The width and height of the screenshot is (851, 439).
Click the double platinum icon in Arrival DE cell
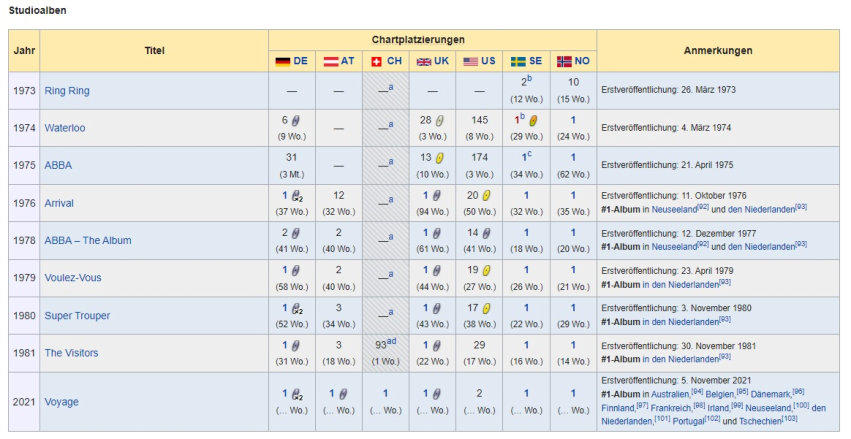tap(297, 196)
